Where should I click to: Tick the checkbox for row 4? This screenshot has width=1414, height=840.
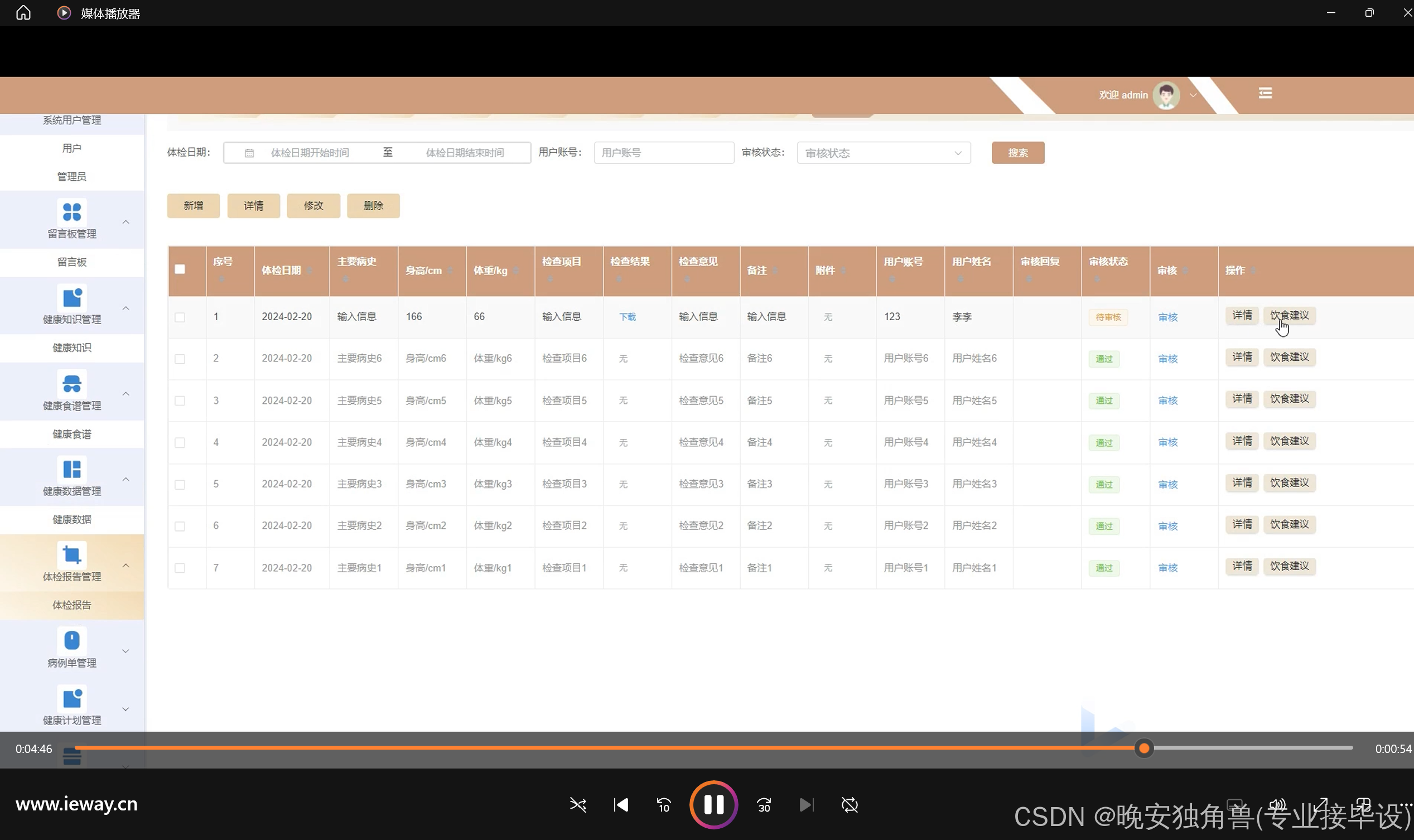click(180, 443)
